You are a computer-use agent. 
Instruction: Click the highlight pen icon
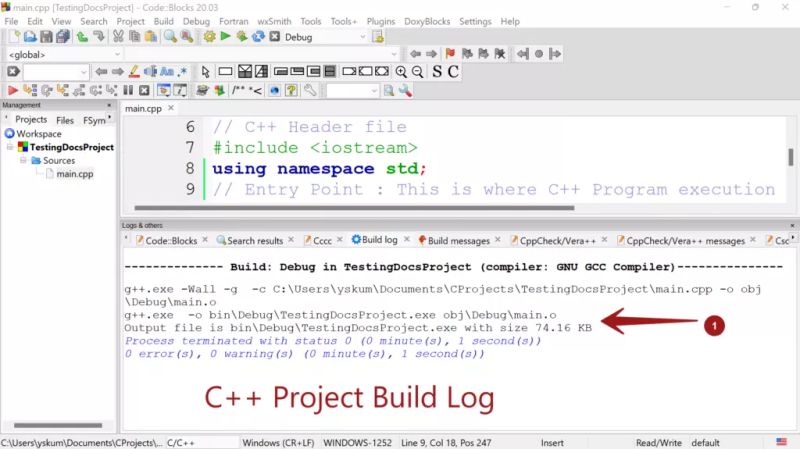pyautogui.click(x=134, y=72)
